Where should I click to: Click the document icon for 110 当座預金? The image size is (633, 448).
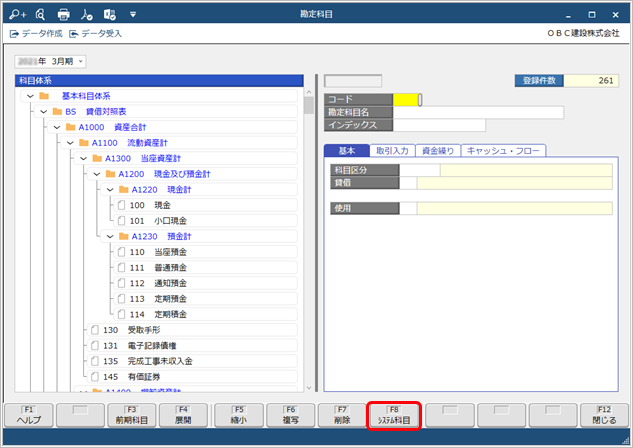coord(122,252)
